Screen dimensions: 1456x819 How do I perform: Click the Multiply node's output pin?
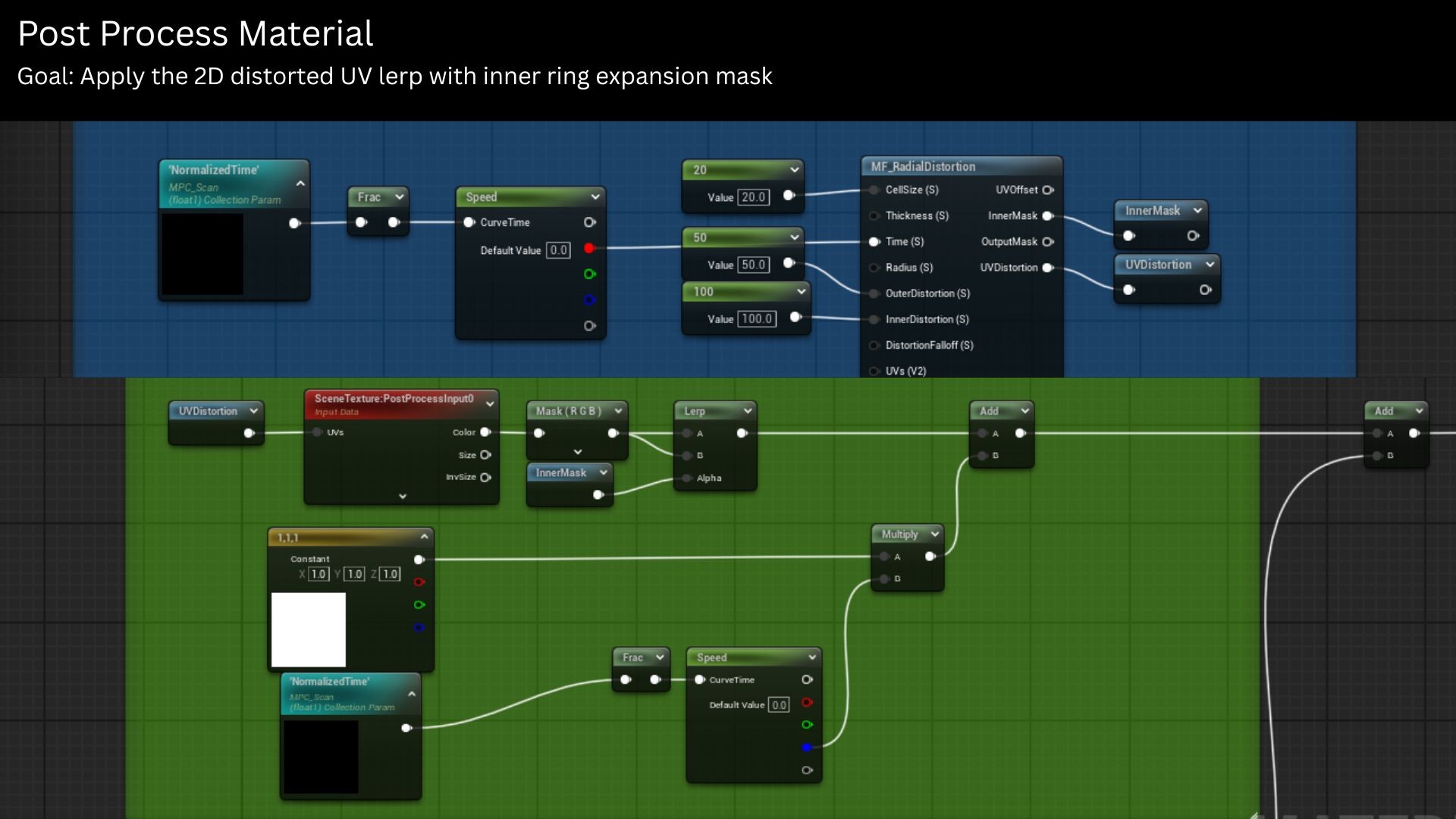click(930, 557)
